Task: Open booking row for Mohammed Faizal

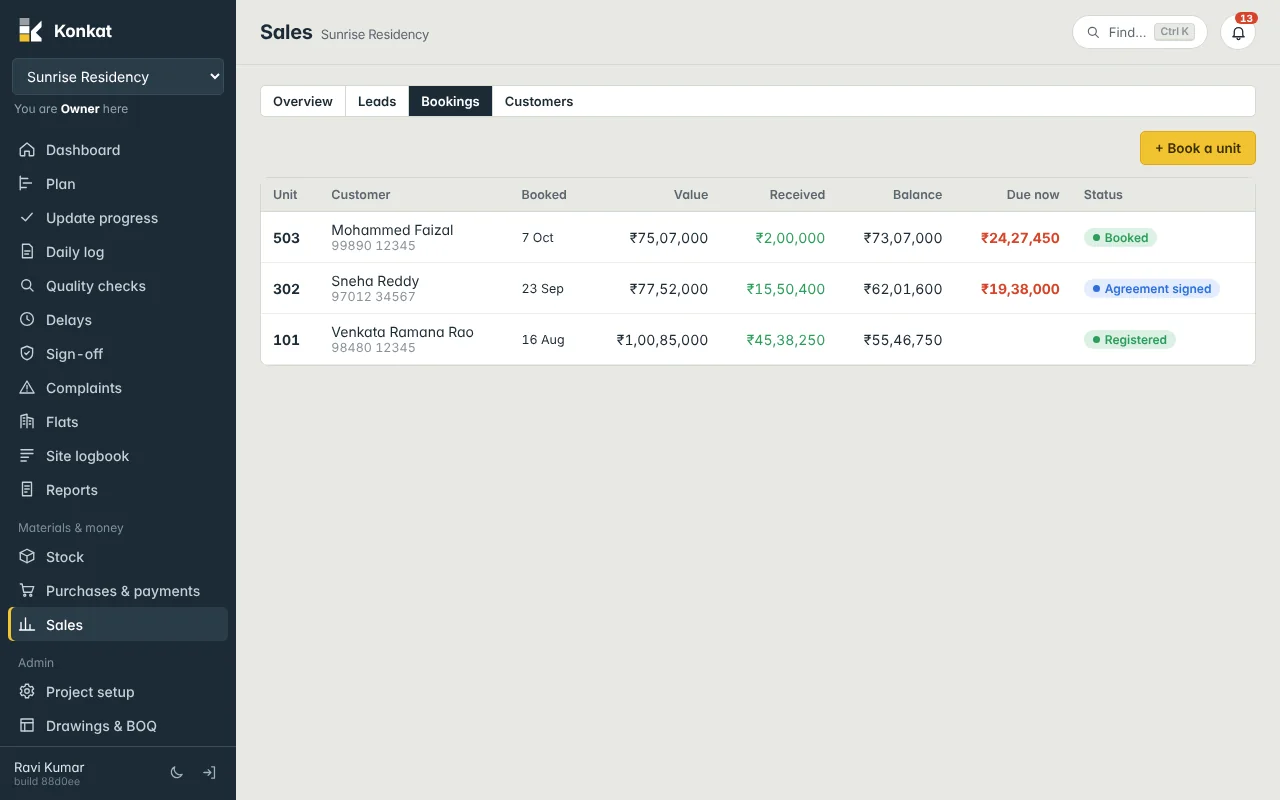Action: click(758, 237)
